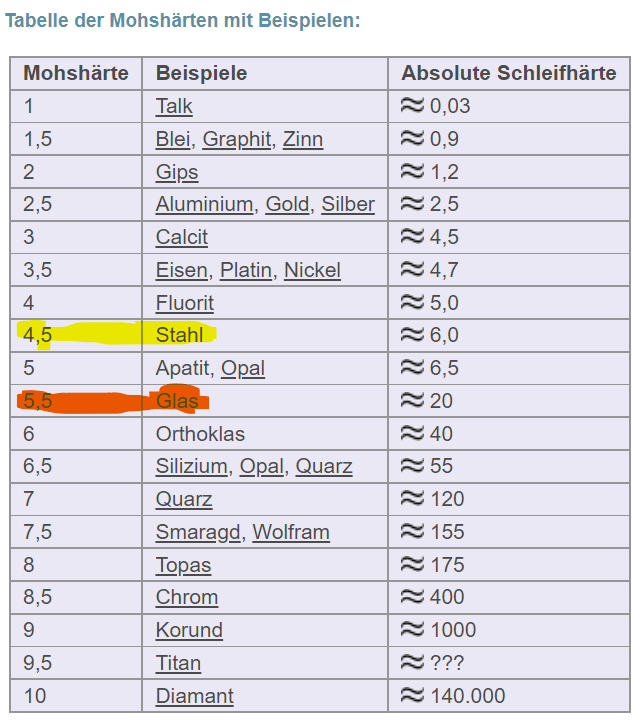Follow the Smaragd link
Screen dimensions: 644x728
tap(198, 532)
